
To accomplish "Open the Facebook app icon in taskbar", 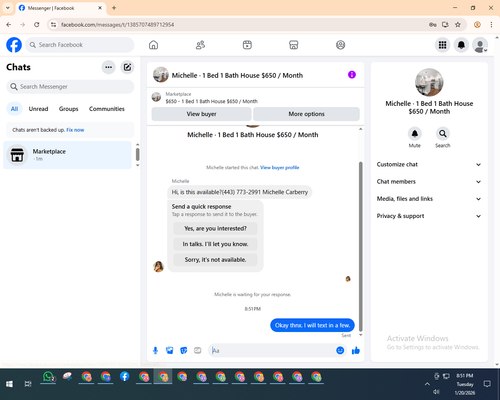I will pyautogui.click(x=125, y=377).
